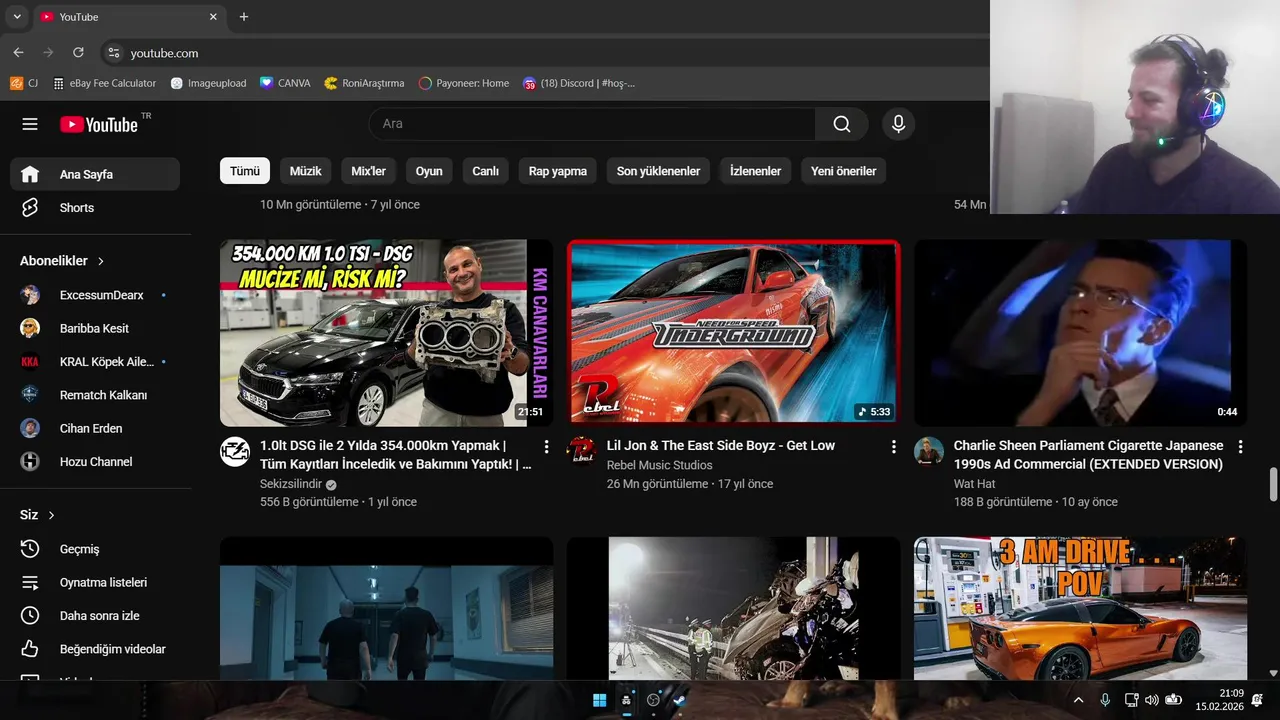Open the CJ bookmark
Screen dimensions: 1280x720
[25, 83]
